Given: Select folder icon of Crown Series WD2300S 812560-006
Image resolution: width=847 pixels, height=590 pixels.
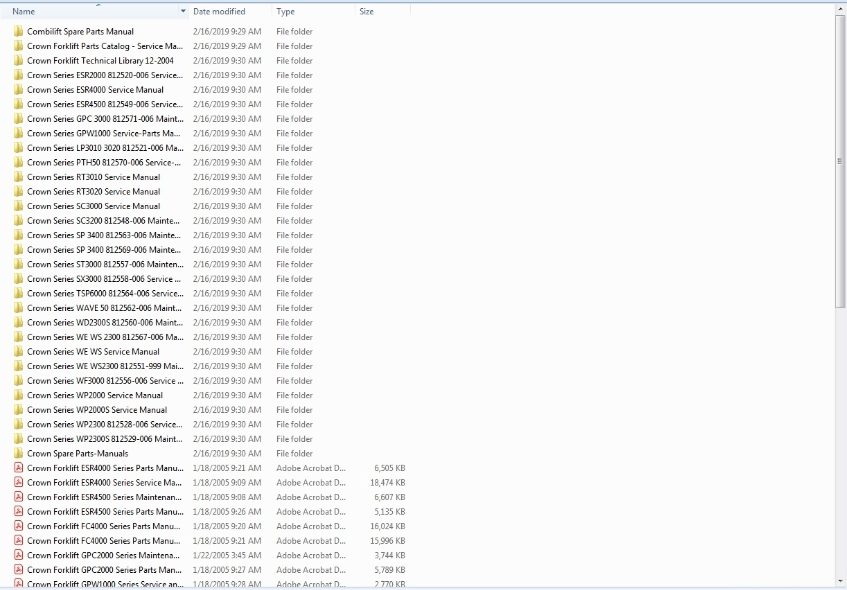Looking at the screenshot, I should 18,323.
